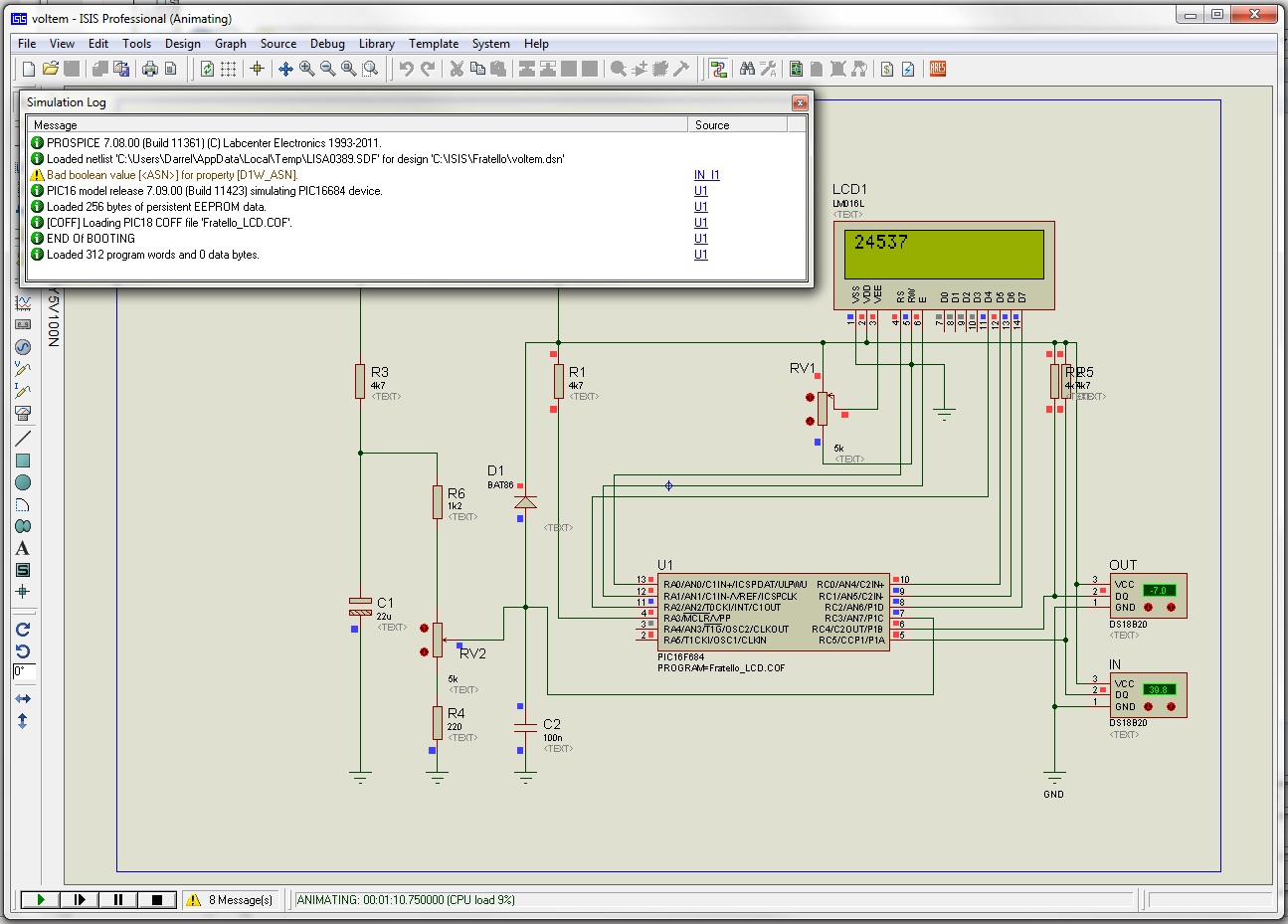Image resolution: width=1288 pixels, height=924 pixels.
Task: Click the rotation angle input field
Action: (x=24, y=672)
